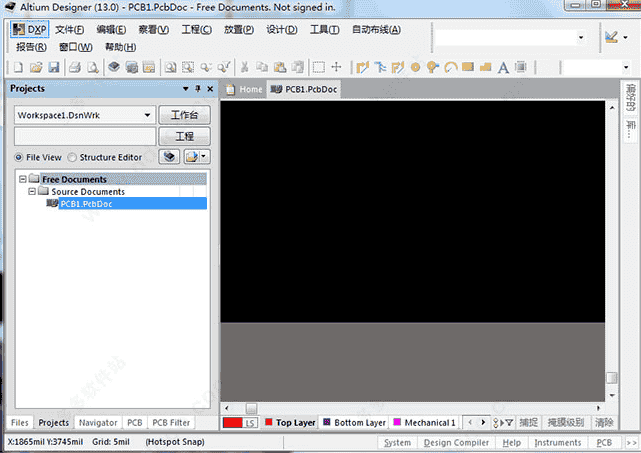The height and width of the screenshot is (453, 641).
Task: Select the place text string 'A' tool
Action: coord(503,67)
